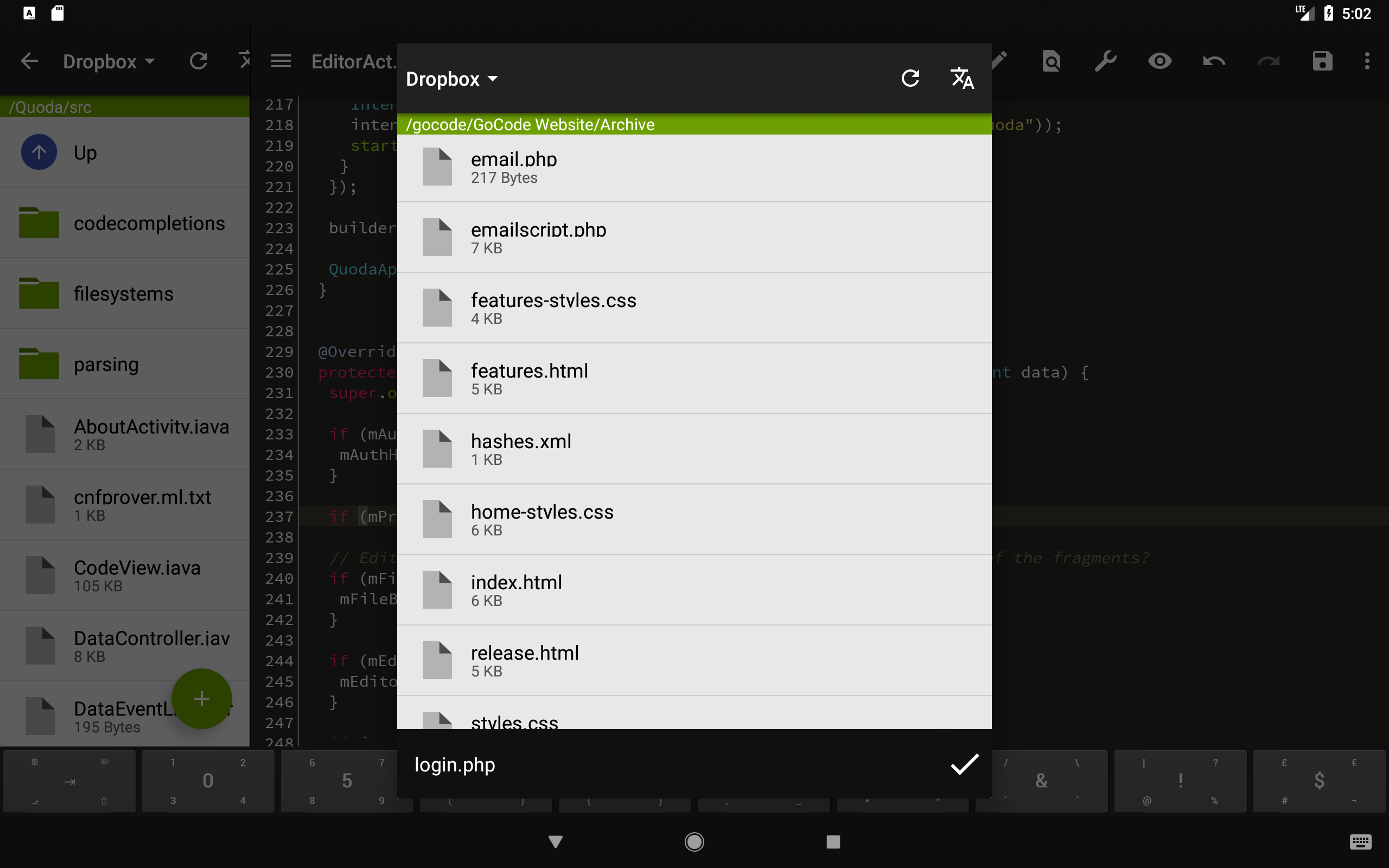This screenshot has width=1389, height=868.
Task: Click email.php file icon
Action: 437,167
